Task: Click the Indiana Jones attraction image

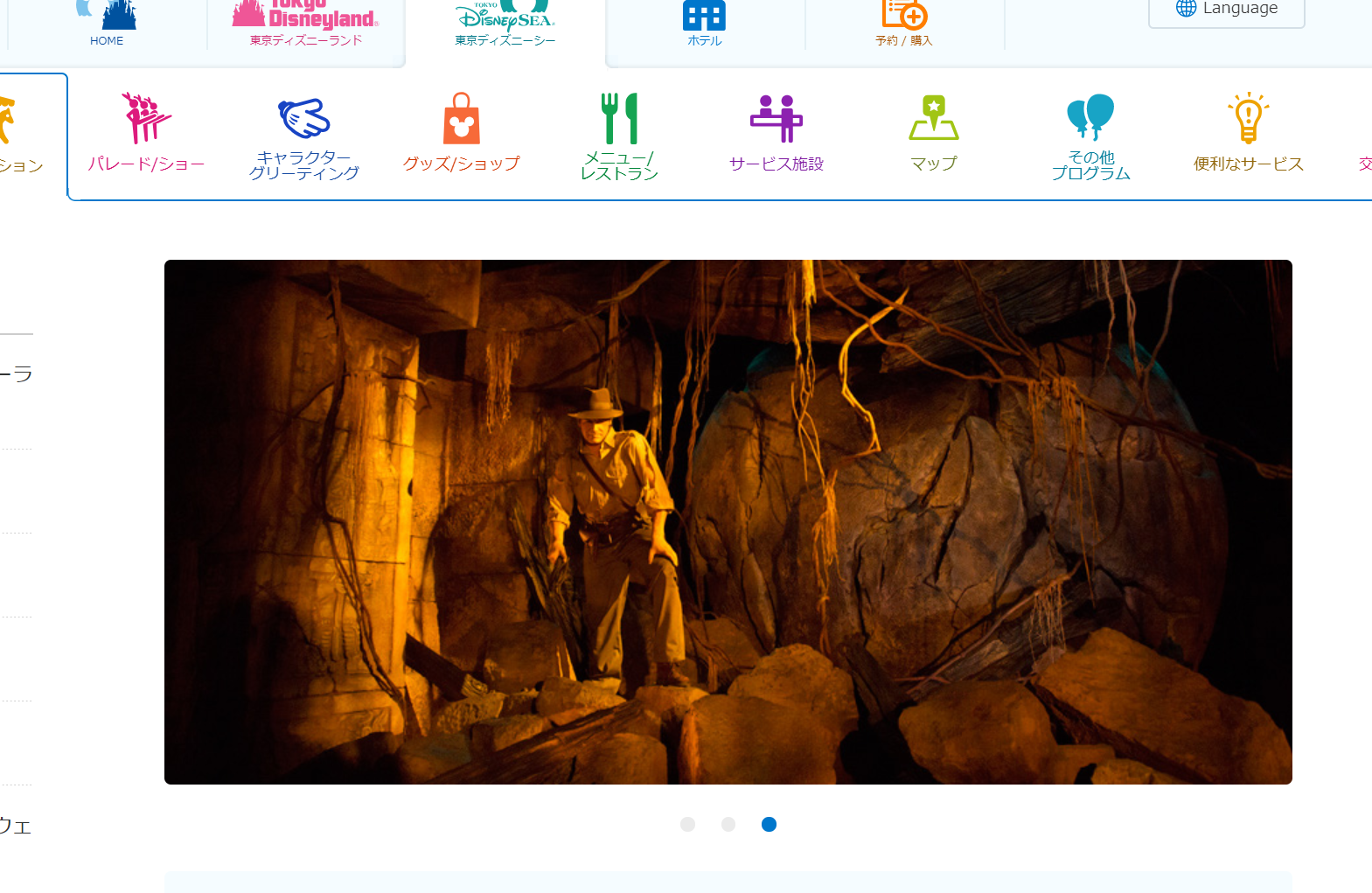Action: (x=728, y=521)
